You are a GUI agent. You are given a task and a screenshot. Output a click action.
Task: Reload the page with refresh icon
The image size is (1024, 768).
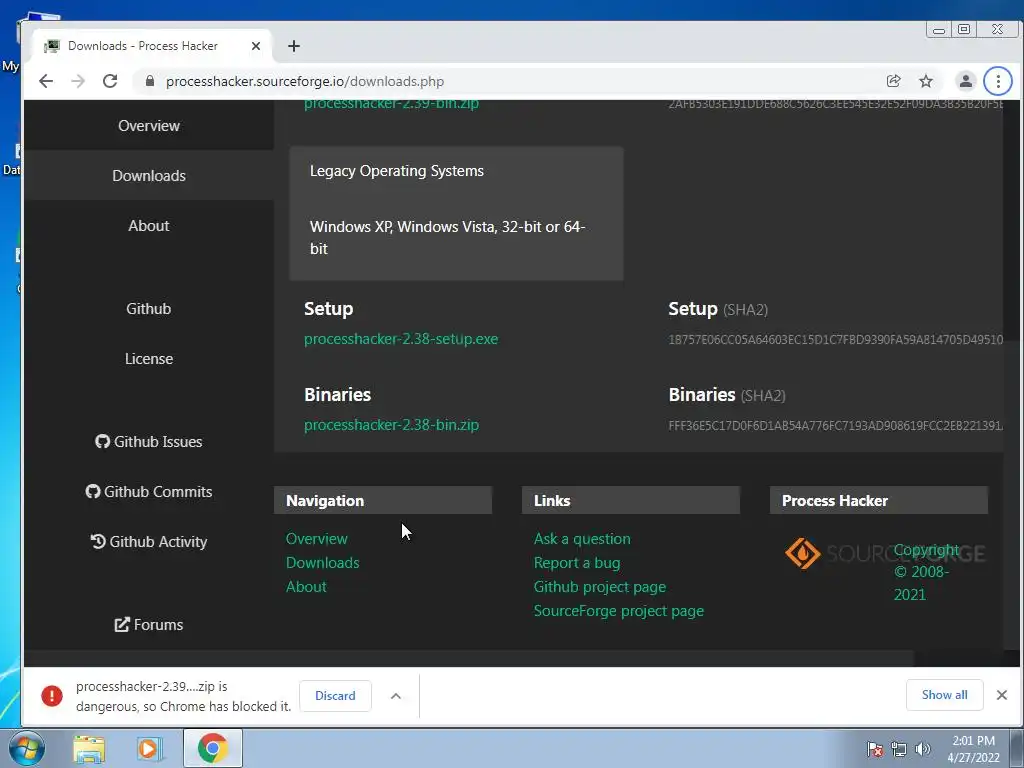110,81
